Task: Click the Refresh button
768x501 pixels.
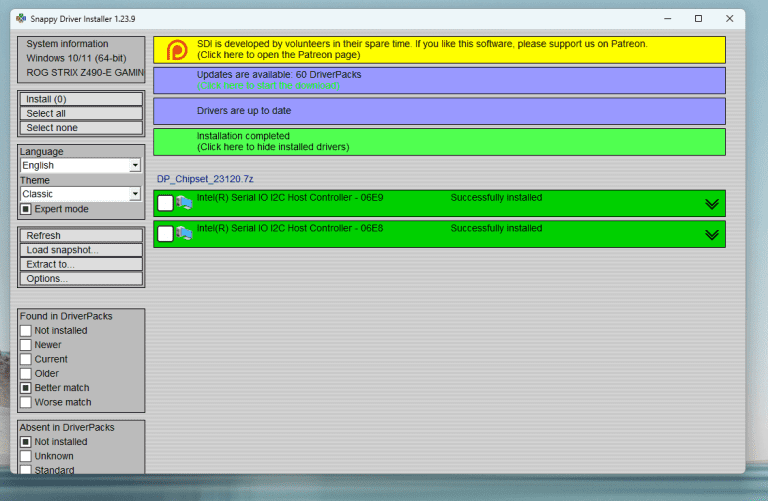Action: coord(81,236)
